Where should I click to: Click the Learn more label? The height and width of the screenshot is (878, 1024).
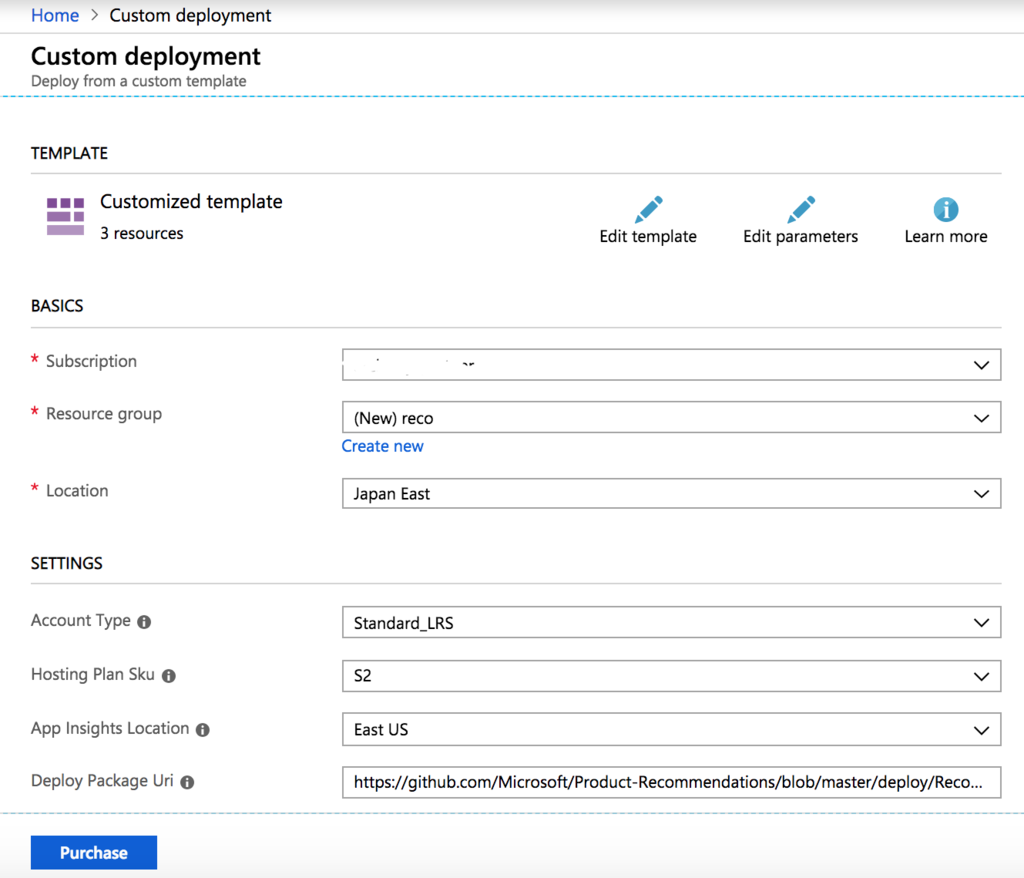946,236
